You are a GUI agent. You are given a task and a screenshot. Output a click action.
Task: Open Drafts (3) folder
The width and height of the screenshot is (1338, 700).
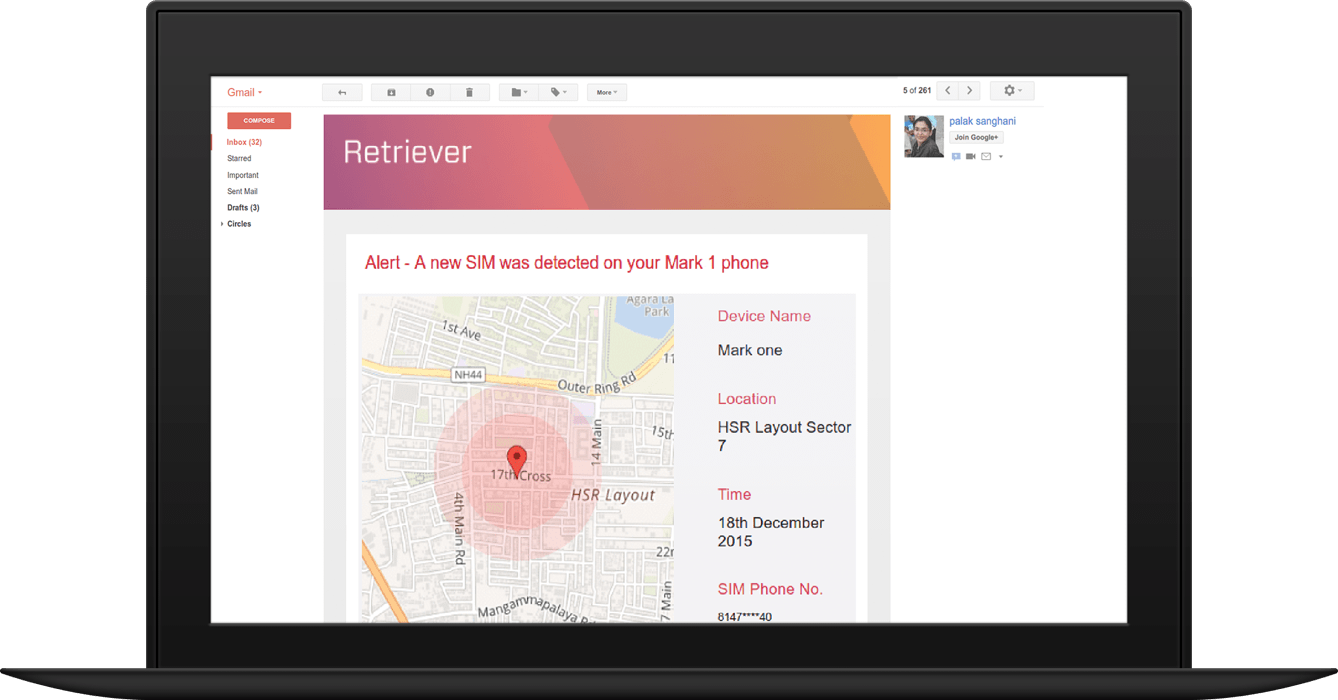tap(243, 208)
